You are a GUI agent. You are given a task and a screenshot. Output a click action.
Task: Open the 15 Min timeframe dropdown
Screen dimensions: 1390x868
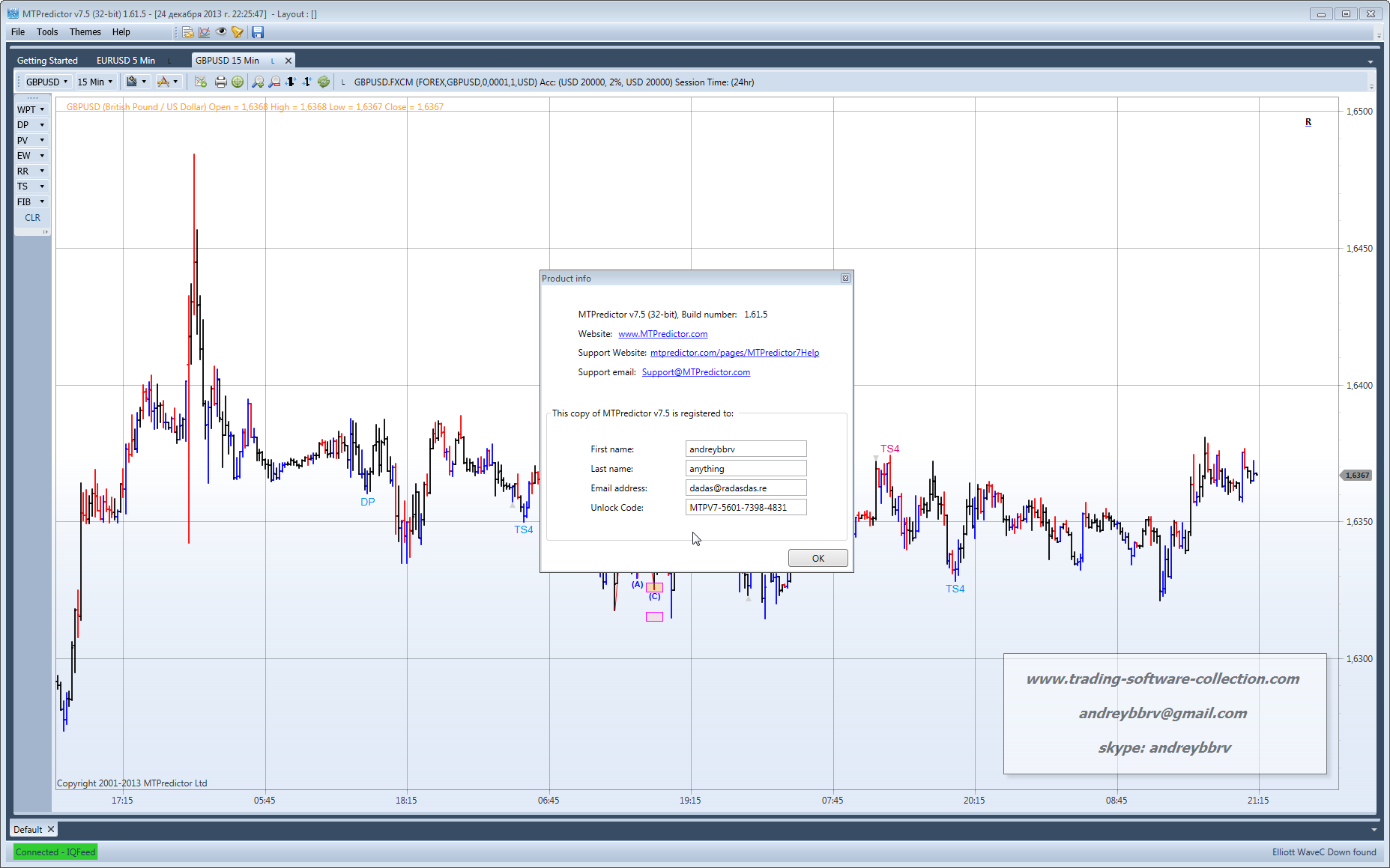click(x=95, y=82)
